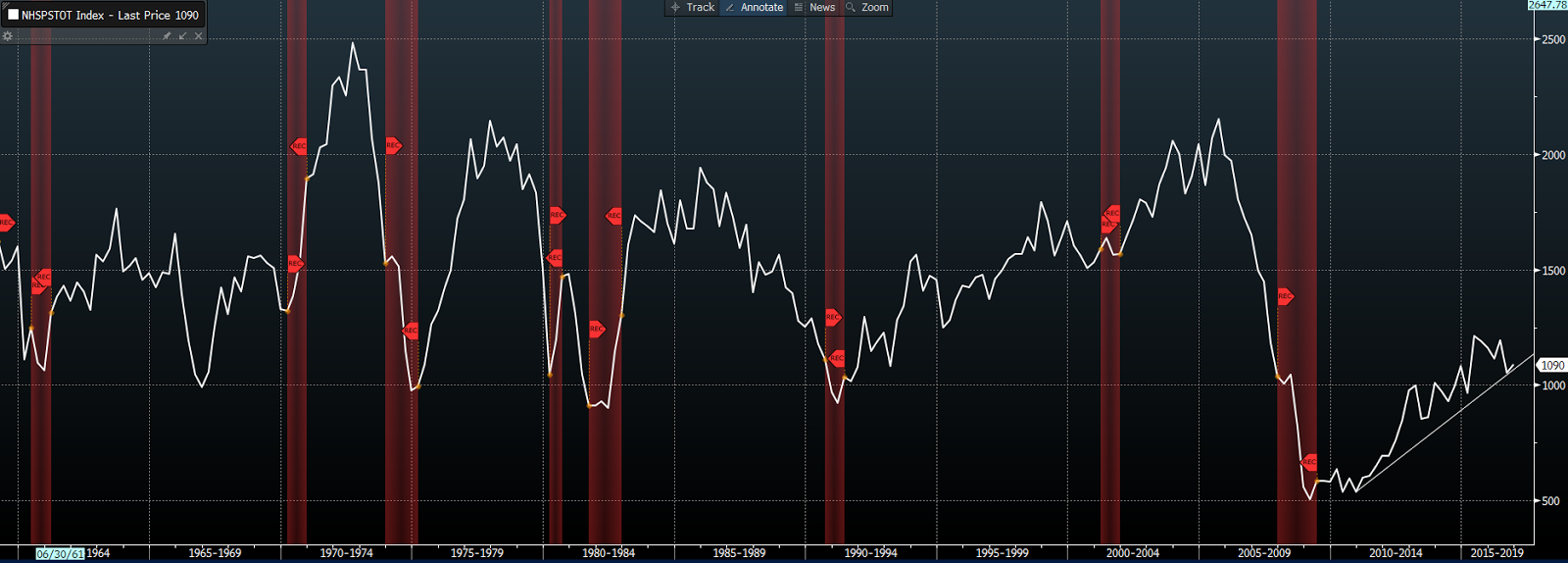Image resolution: width=1568 pixels, height=563 pixels.
Task: Open legend settings gear icon
Action: pyautogui.click(x=8, y=36)
